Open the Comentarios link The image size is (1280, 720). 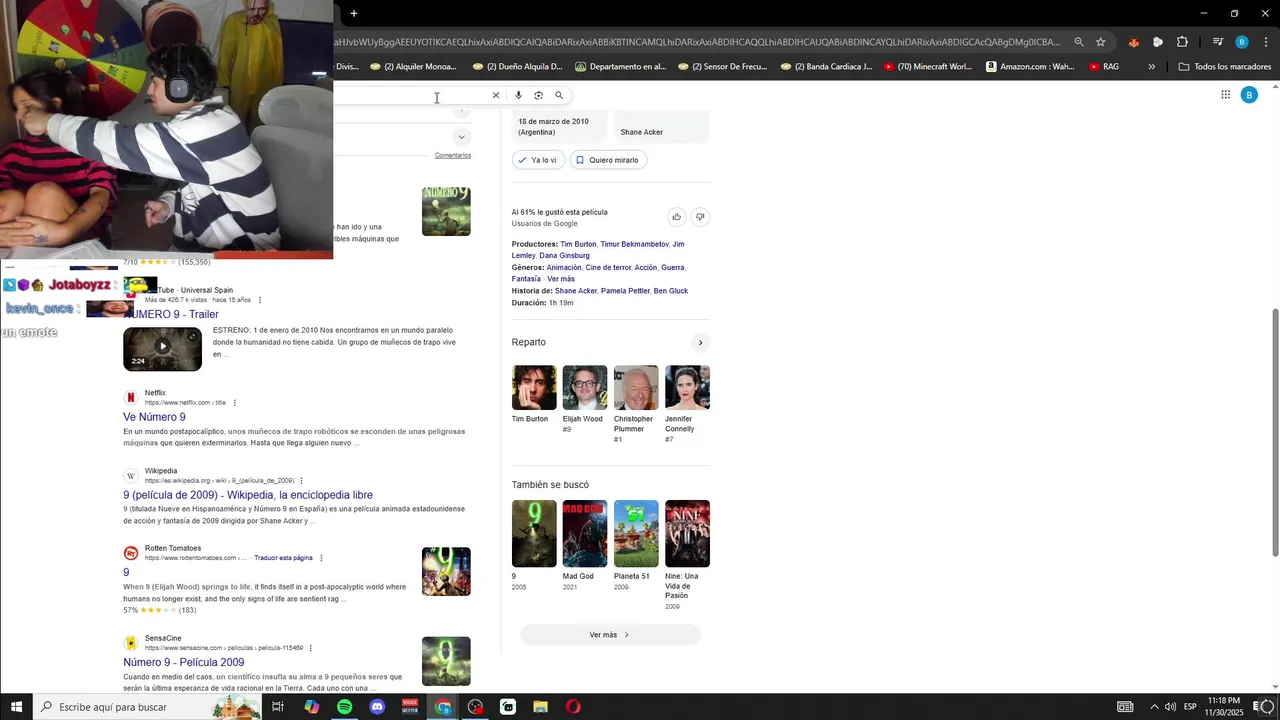coord(453,155)
